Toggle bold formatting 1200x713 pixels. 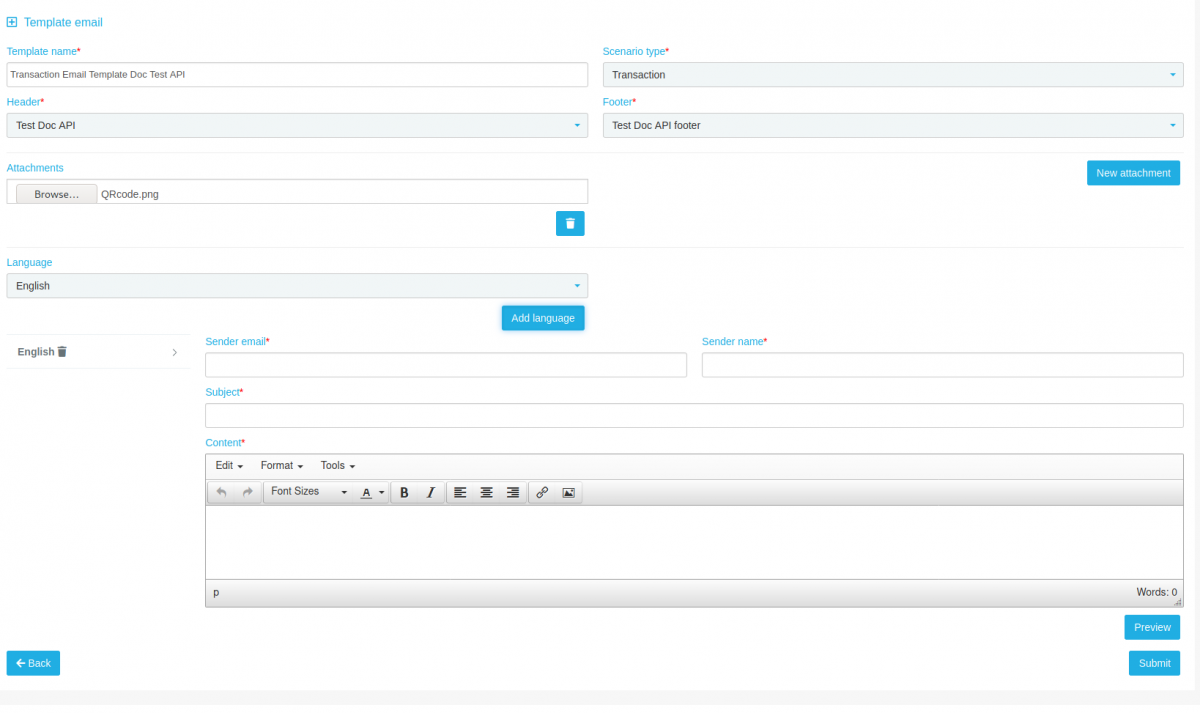(404, 492)
